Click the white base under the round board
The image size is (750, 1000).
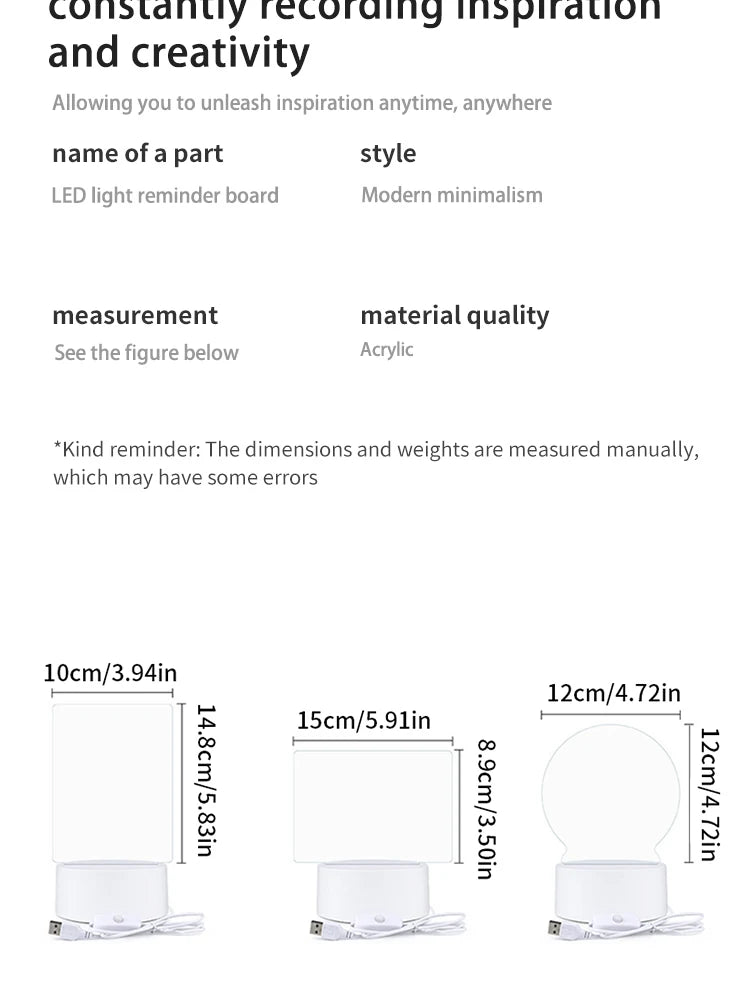coord(610,890)
